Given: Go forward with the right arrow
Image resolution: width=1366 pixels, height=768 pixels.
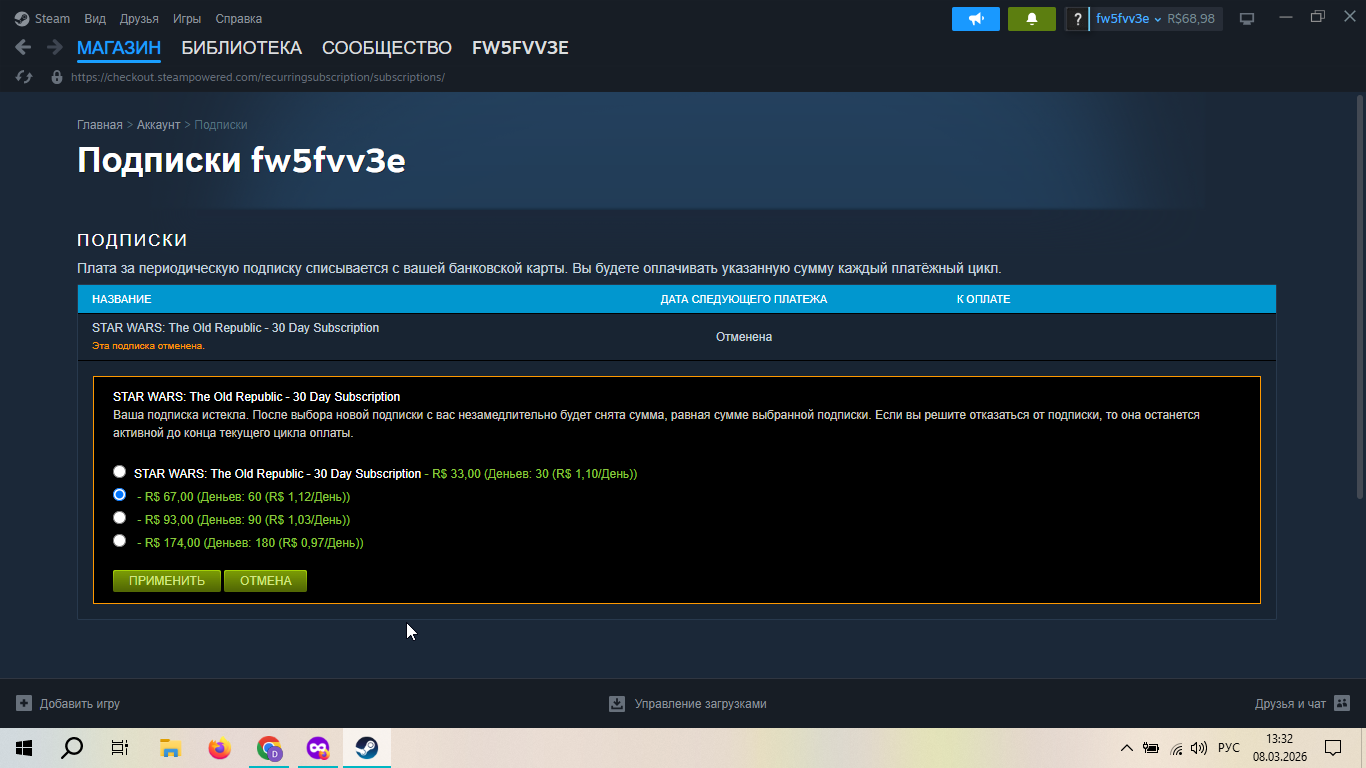Looking at the screenshot, I should click(x=54, y=48).
